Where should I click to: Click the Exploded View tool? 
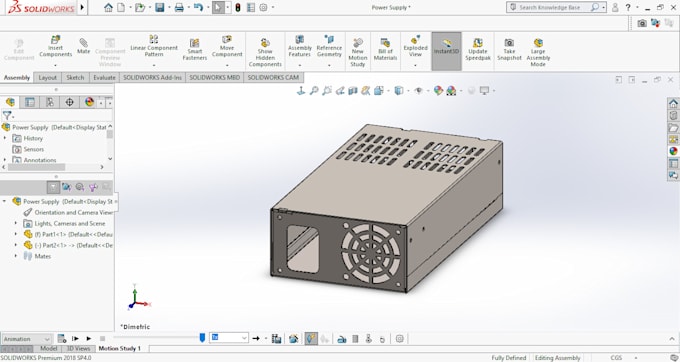click(x=415, y=46)
